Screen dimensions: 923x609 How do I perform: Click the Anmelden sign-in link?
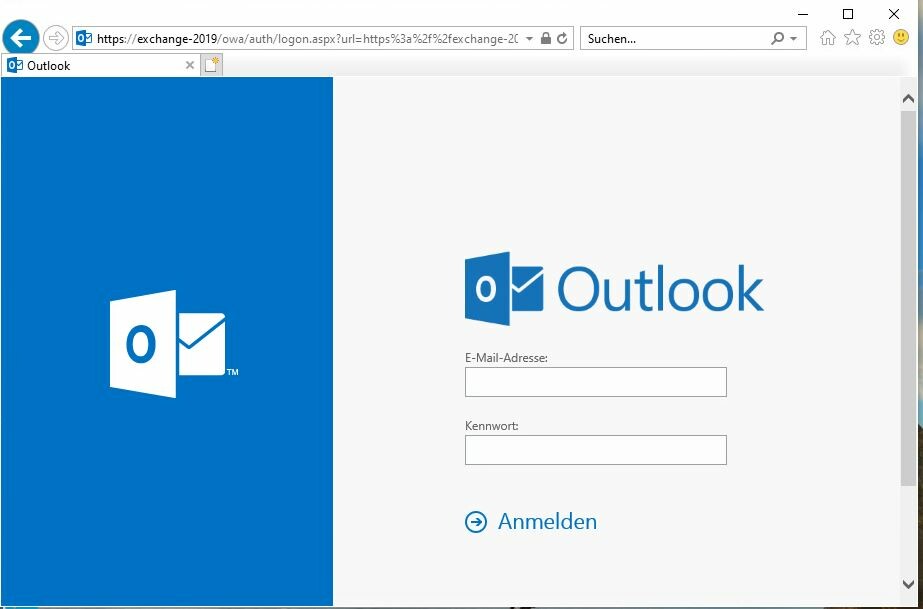coord(547,521)
